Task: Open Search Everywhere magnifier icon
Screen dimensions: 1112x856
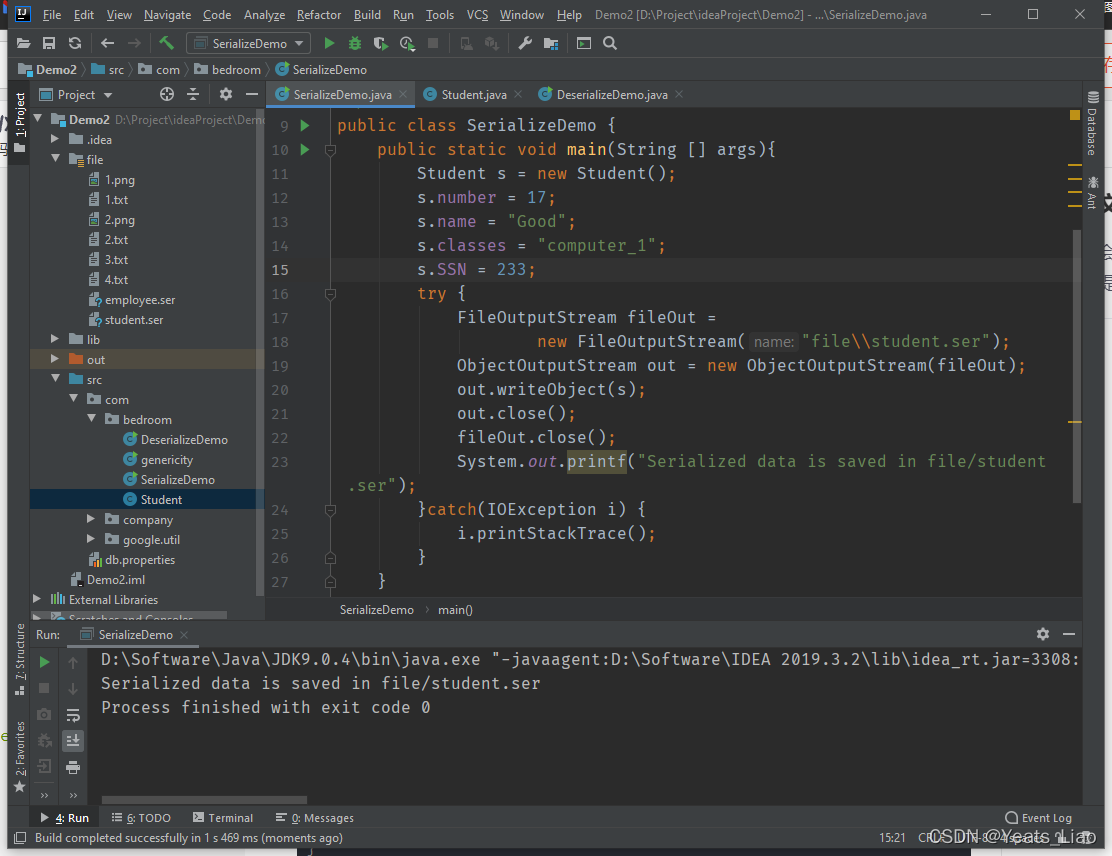Action: tap(610, 43)
